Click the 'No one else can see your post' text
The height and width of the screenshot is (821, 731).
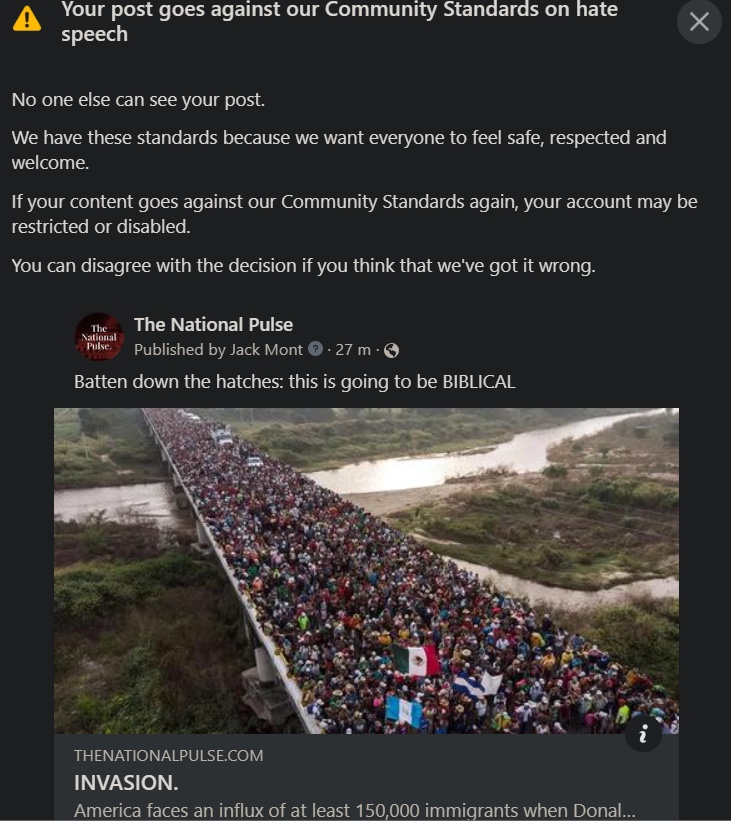(x=138, y=99)
